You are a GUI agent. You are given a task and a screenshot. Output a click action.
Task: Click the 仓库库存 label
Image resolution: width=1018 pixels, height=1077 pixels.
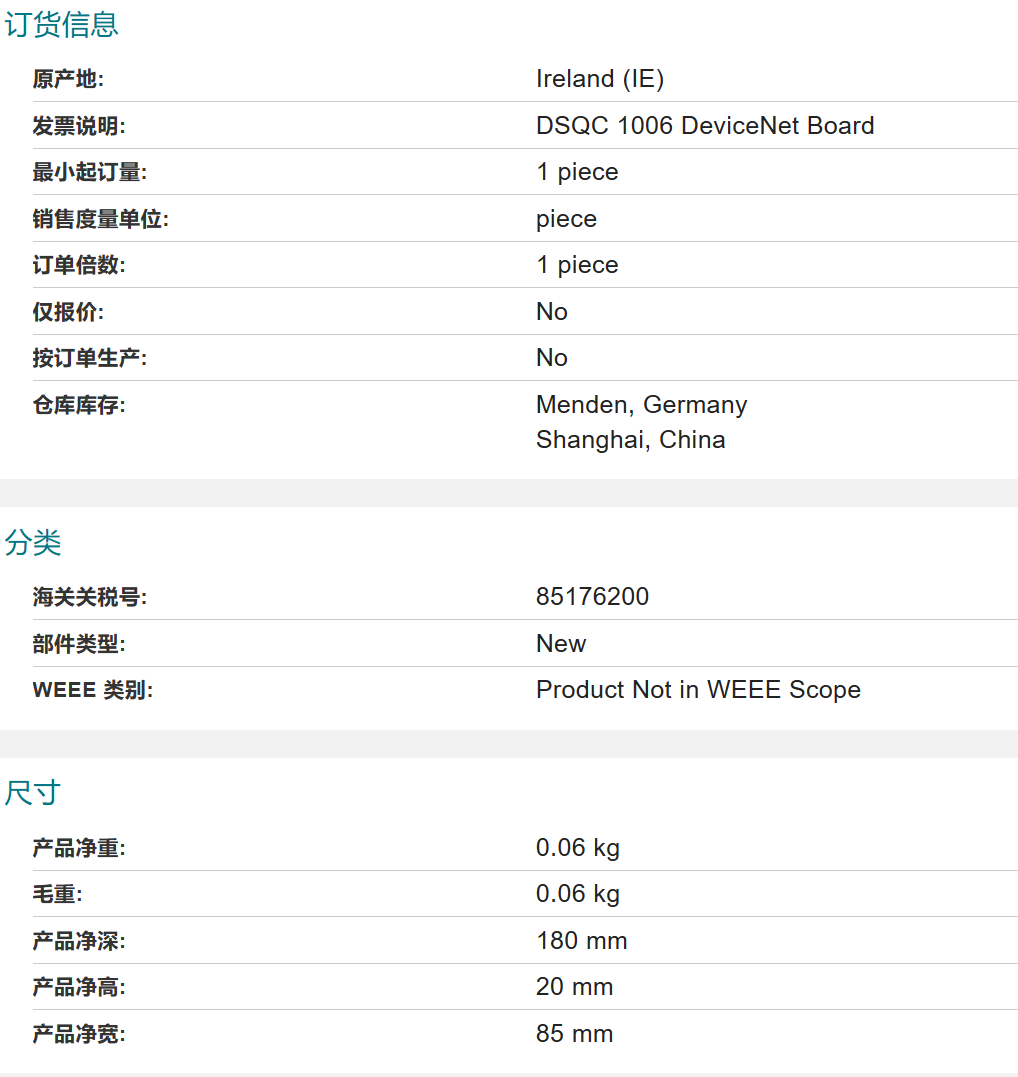coord(79,405)
